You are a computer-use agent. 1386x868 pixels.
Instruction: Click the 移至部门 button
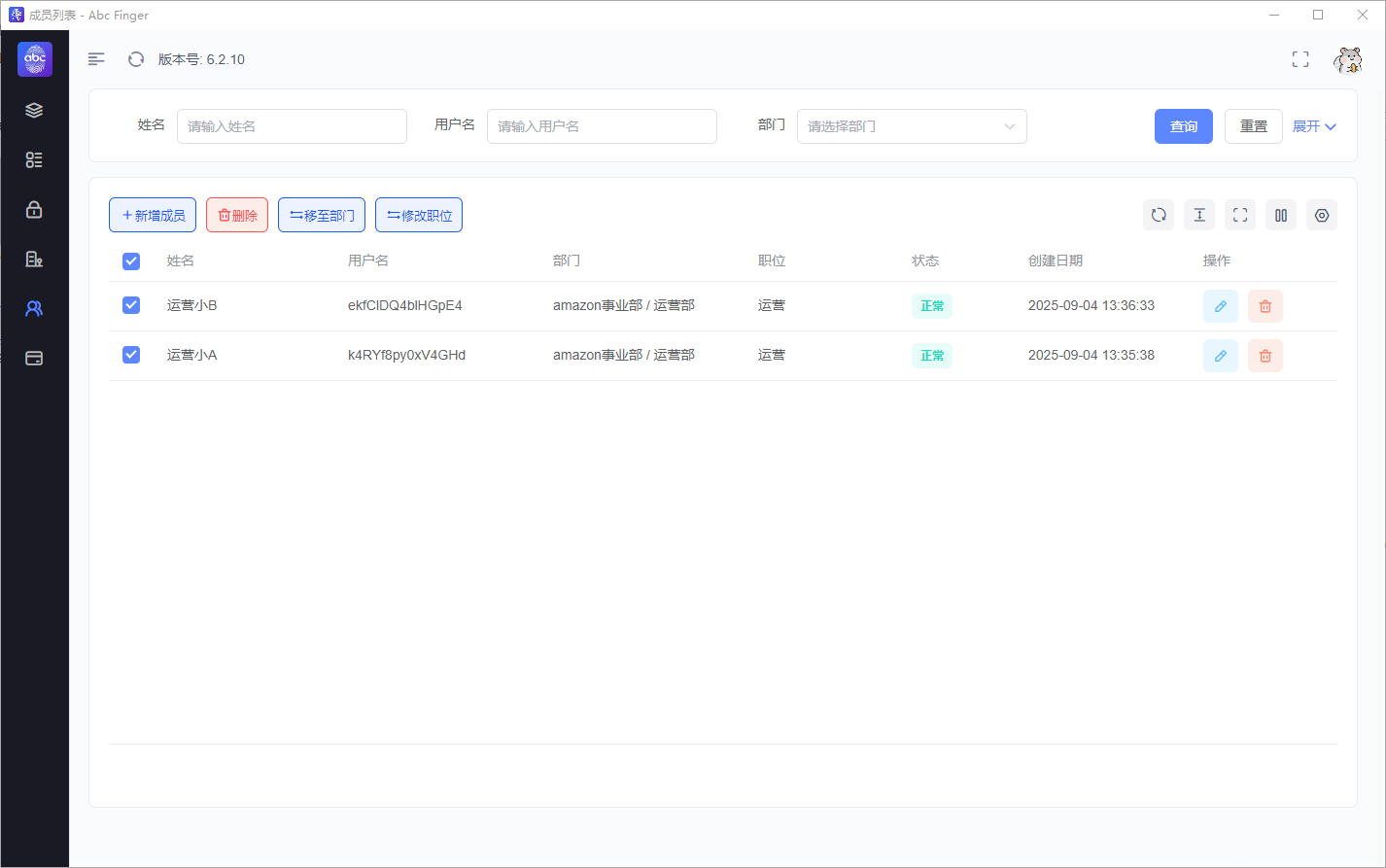[322, 216]
